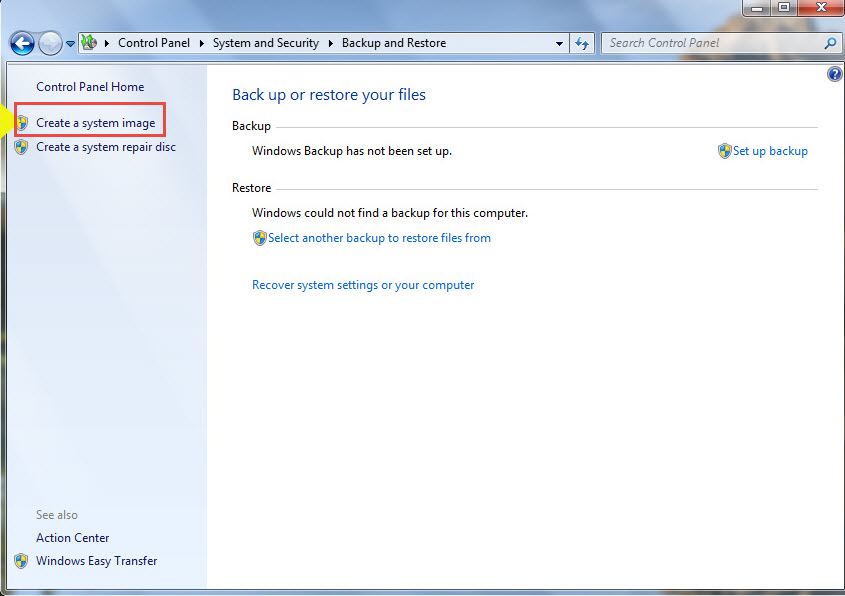Select another backup to restore files from

(x=379, y=238)
